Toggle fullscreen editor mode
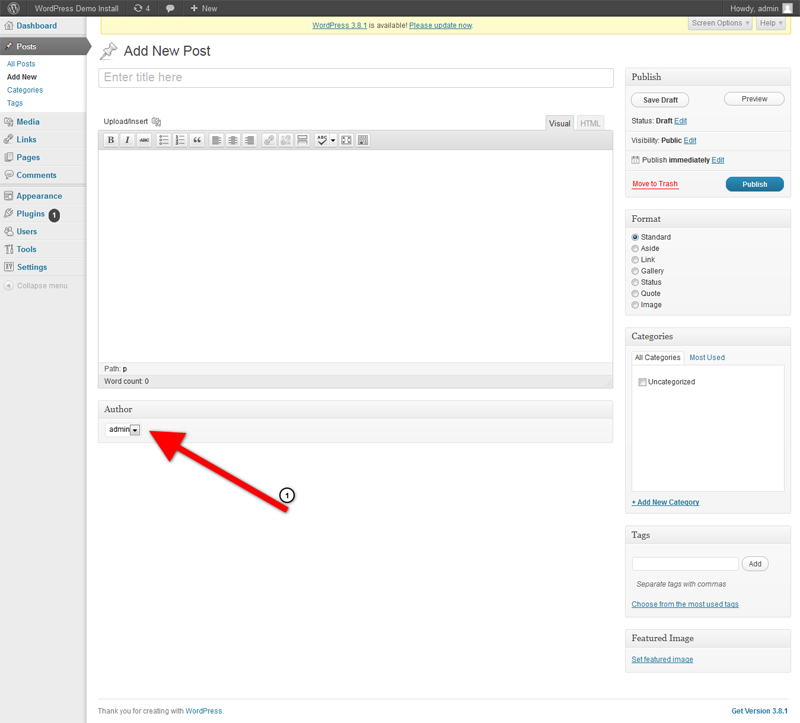 (346, 140)
